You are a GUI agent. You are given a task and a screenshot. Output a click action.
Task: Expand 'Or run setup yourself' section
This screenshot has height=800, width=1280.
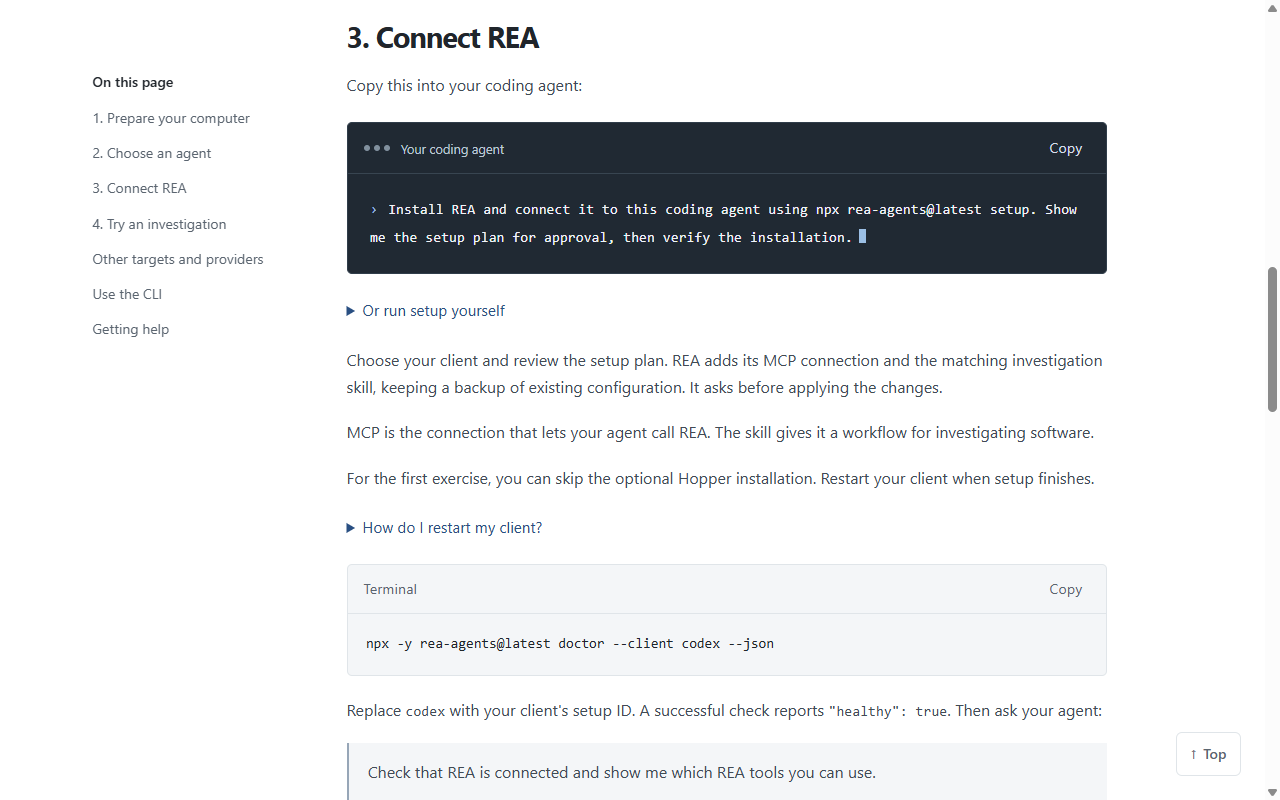[433, 311]
